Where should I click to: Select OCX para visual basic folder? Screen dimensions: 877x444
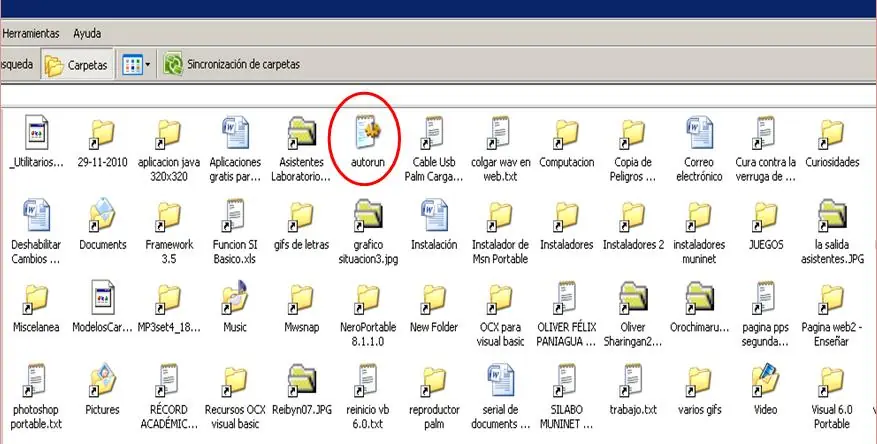[501, 299]
